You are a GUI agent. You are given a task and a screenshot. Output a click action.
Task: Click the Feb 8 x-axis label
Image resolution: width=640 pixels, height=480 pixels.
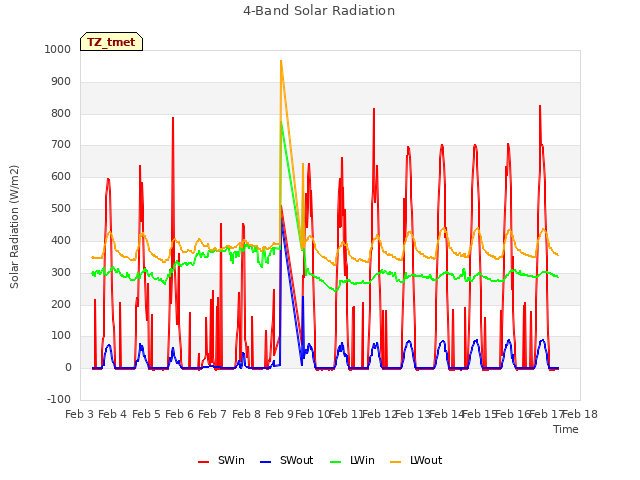point(246,414)
